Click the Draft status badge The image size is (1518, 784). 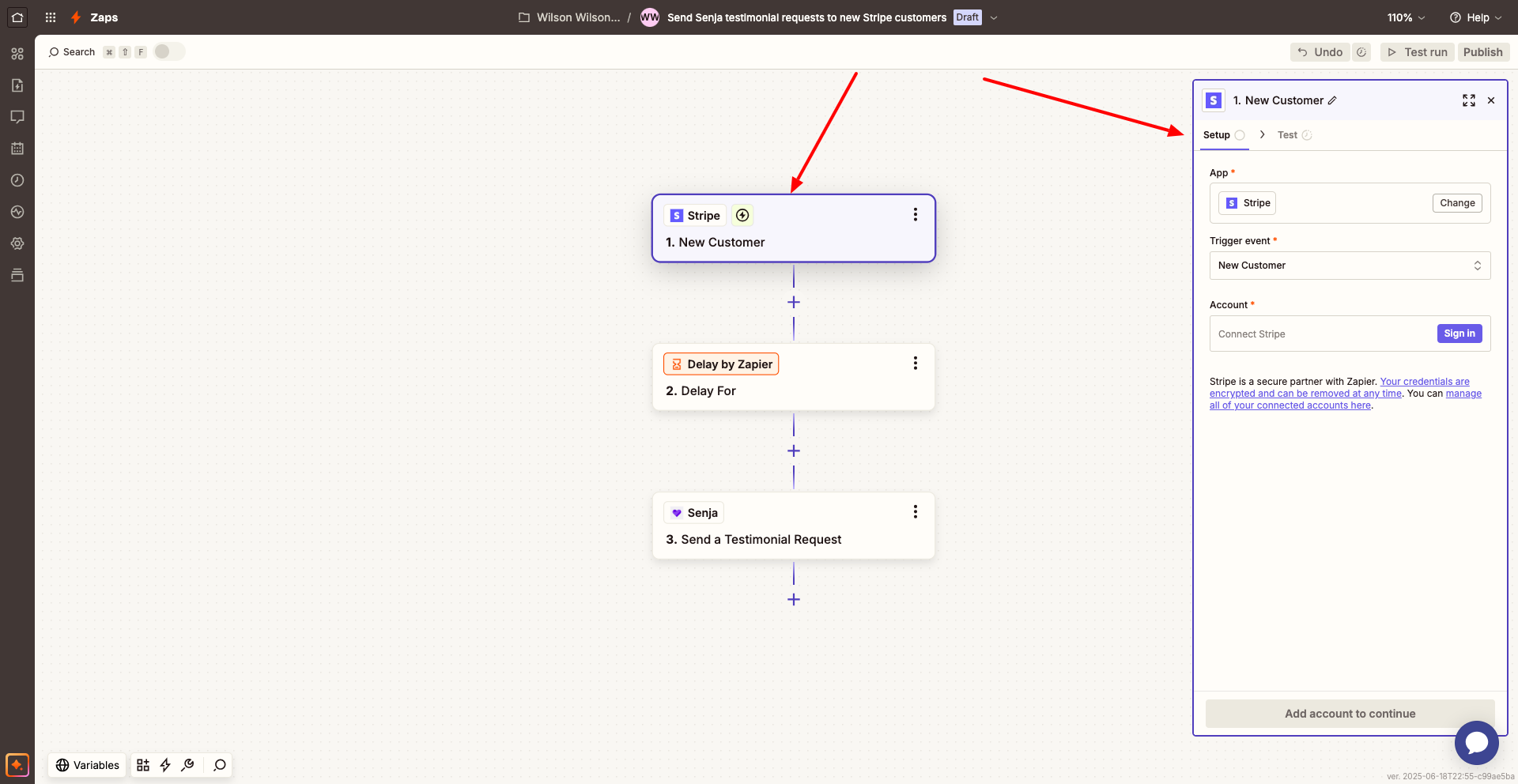pyautogui.click(x=968, y=17)
